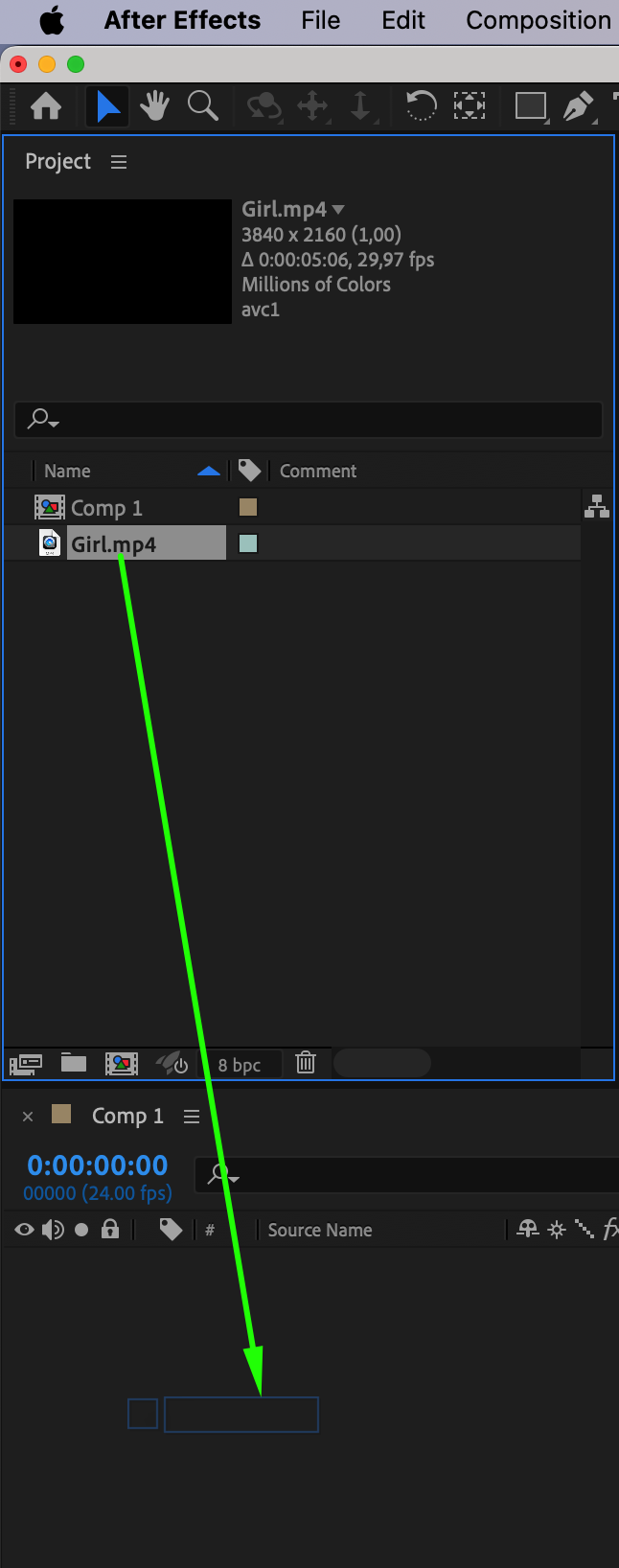Toggle the Lock column switch
The width and height of the screenshot is (619, 1568).
(110, 1229)
